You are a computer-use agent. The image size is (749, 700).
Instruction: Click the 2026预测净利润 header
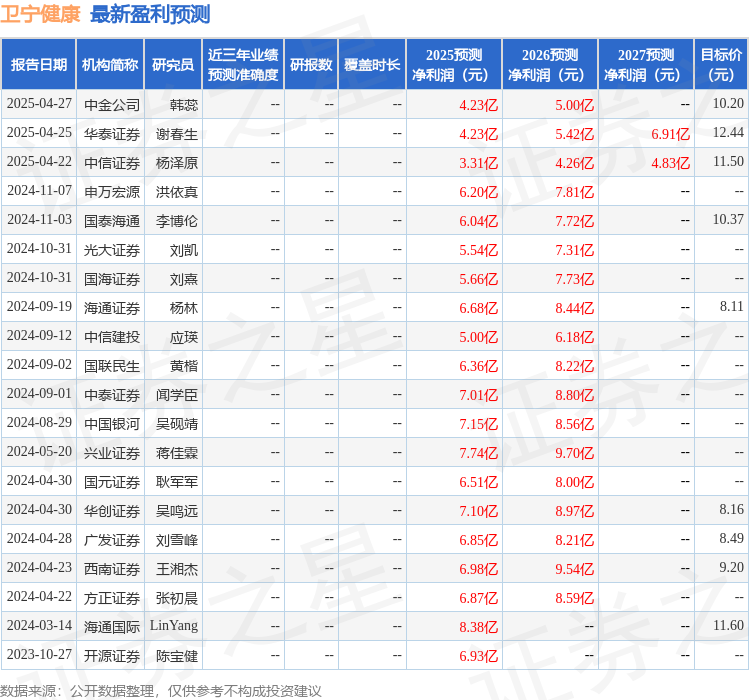click(550, 65)
